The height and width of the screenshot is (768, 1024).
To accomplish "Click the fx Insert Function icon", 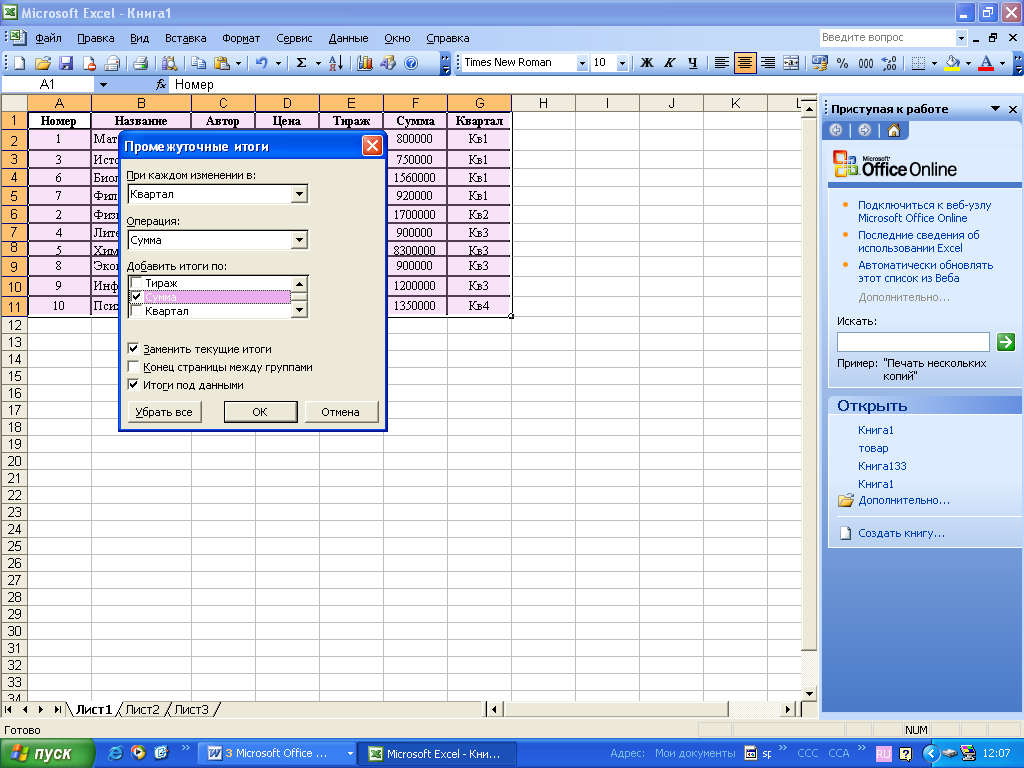I will click(161, 84).
